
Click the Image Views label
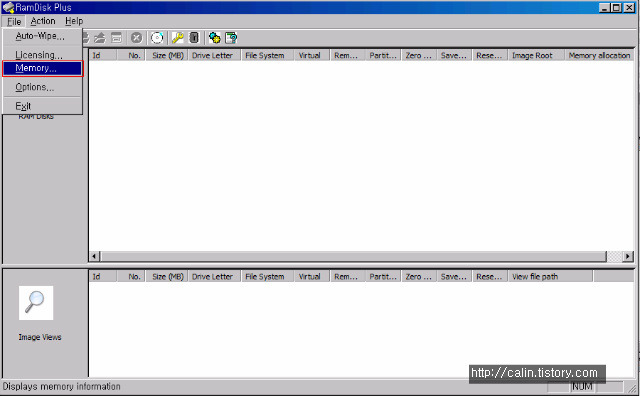[x=40, y=337]
